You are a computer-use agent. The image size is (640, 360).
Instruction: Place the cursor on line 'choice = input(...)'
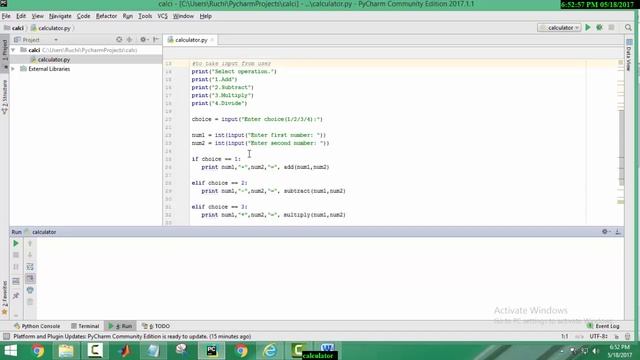click(257, 119)
